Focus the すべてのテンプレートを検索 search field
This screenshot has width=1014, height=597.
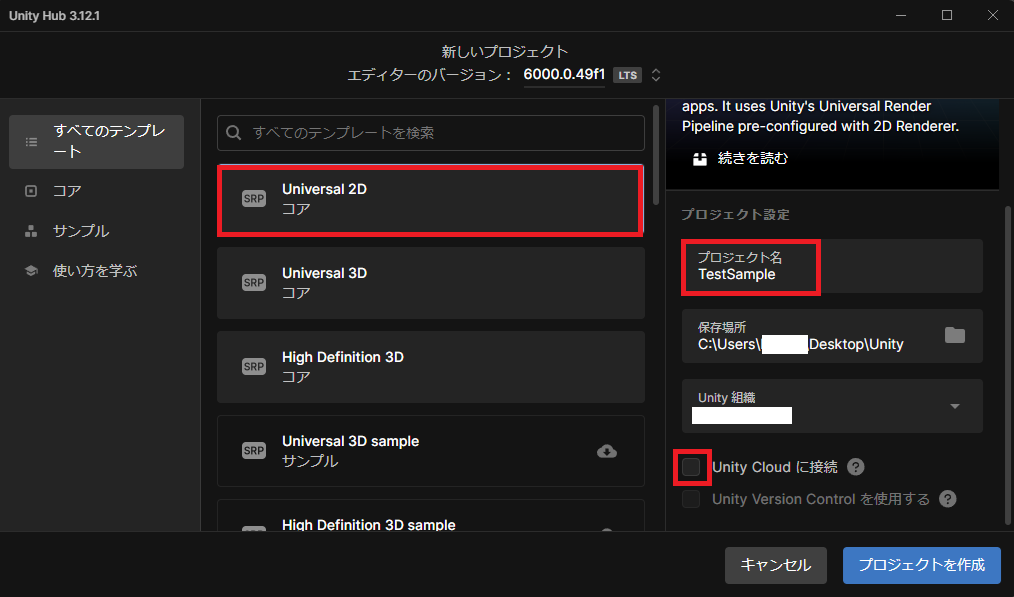431,133
